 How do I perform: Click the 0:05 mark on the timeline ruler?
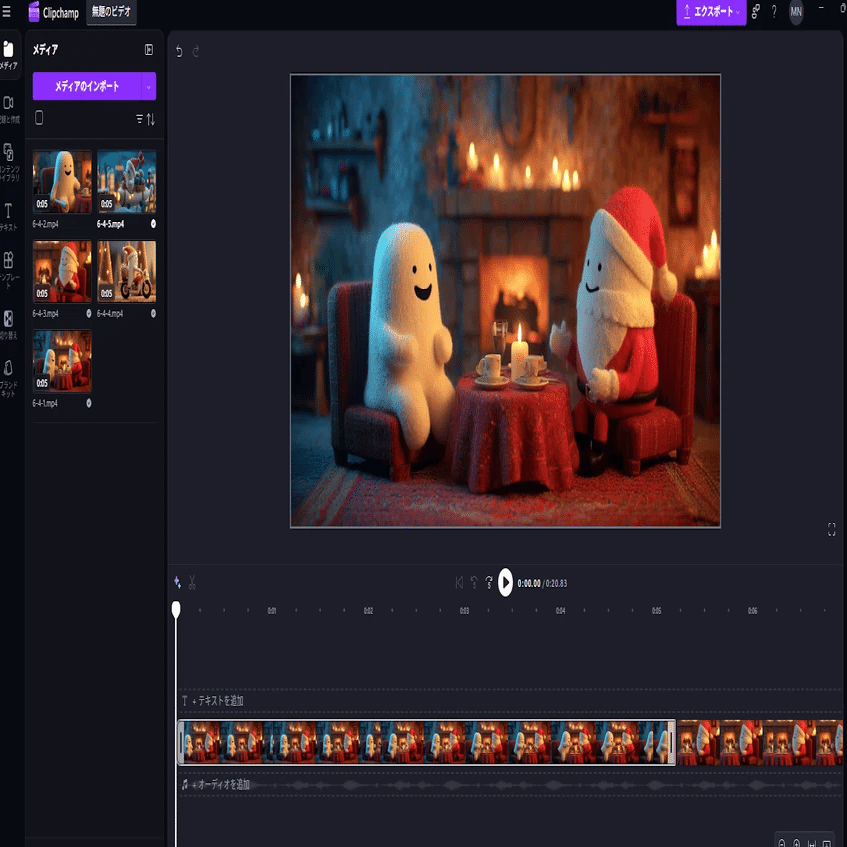coord(657,611)
